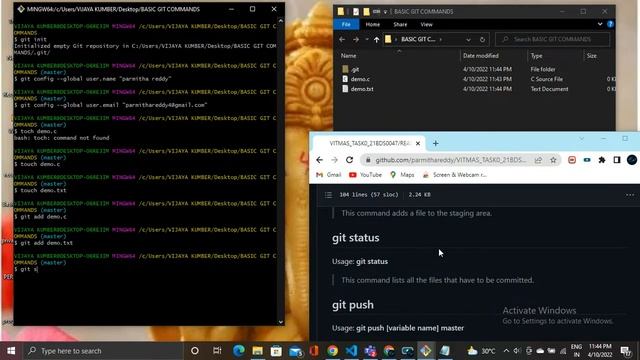
Task: Open Task View on the taskbar
Action: (x=217, y=351)
